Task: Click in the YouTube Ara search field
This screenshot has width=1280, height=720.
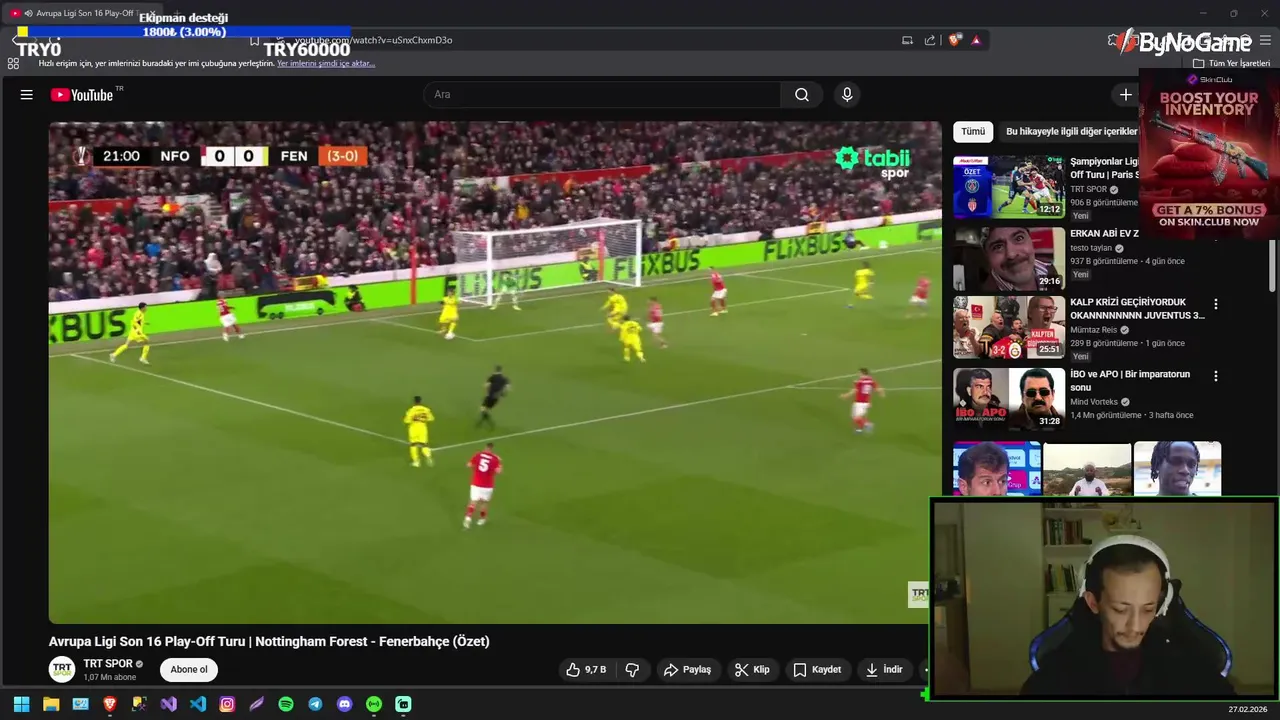Action: coord(603,95)
